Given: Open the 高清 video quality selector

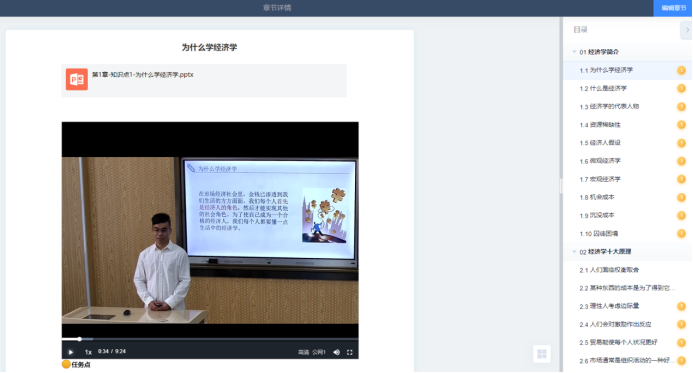Looking at the screenshot, I should click(x=303, y=352).
